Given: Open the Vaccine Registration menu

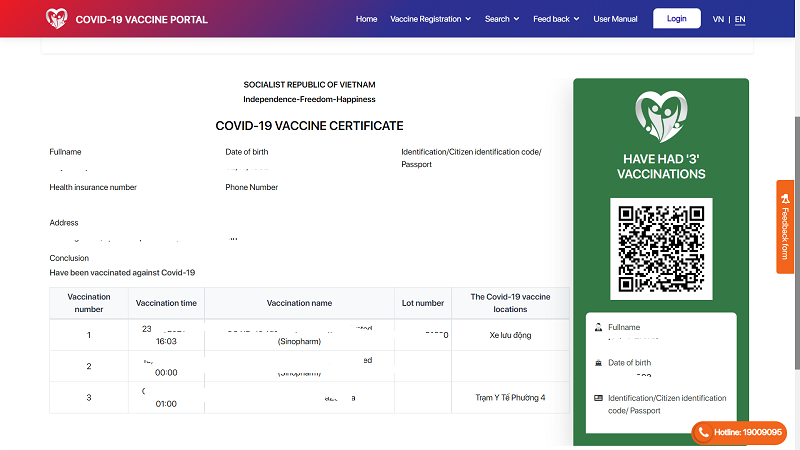Looking at the screenshot, I should (x=431, y=19).
